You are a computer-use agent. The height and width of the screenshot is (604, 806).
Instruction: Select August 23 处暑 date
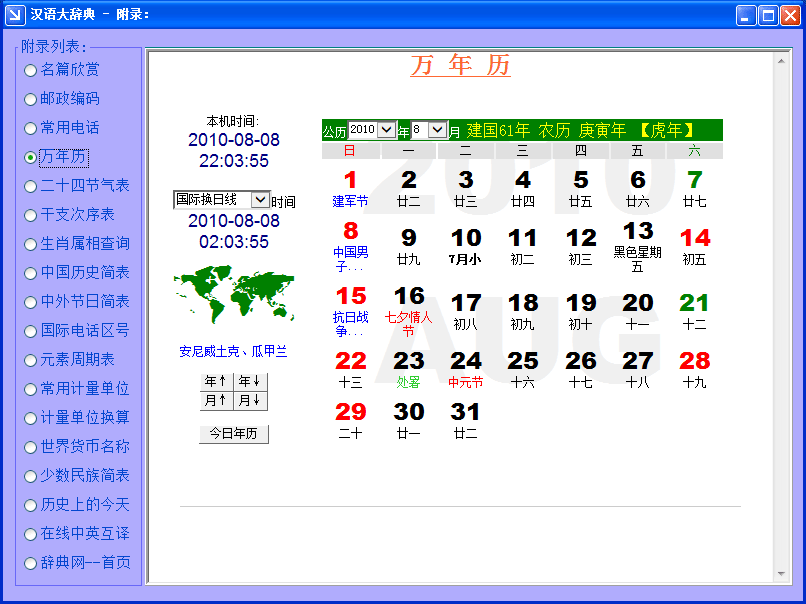[409, 370]
